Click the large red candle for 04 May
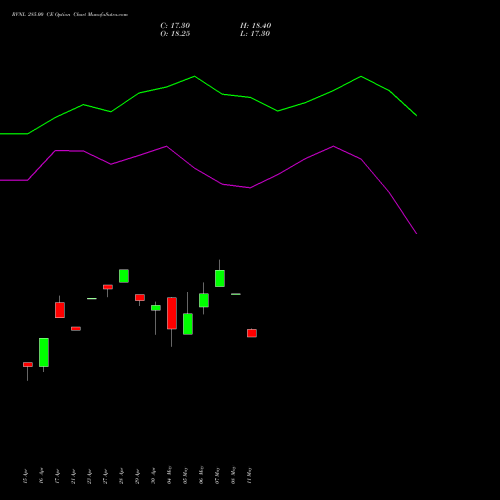The width and height of the screenshot is (500, 500). [x=172, y=313]
